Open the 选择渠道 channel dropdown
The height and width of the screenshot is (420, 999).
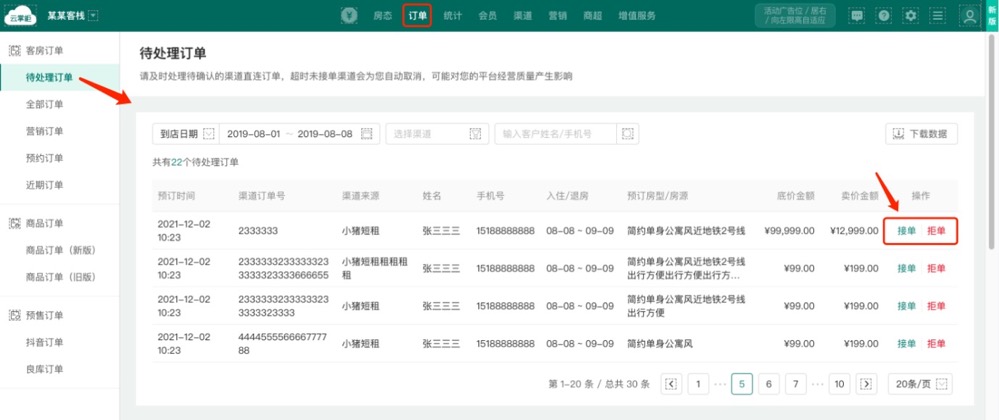(437, 134)
